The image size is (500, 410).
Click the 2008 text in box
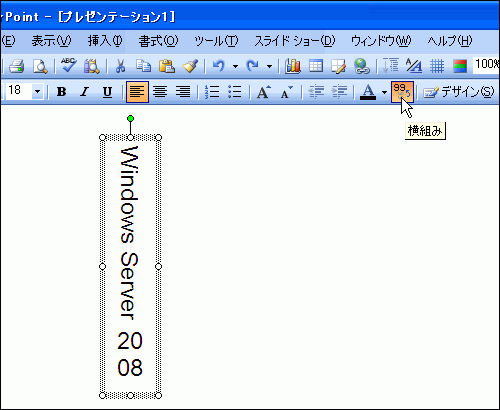click(x=130, y=354)
